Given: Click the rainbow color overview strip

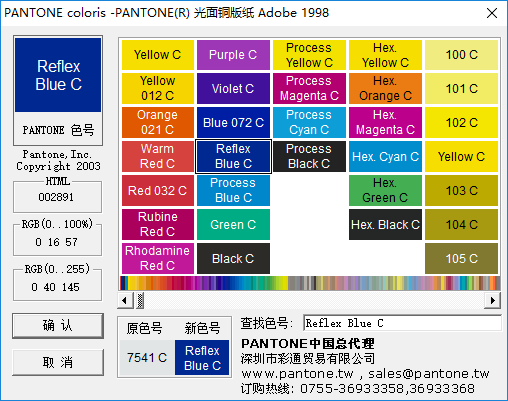Looking at the screenshot, I should (x=310, y=283).
